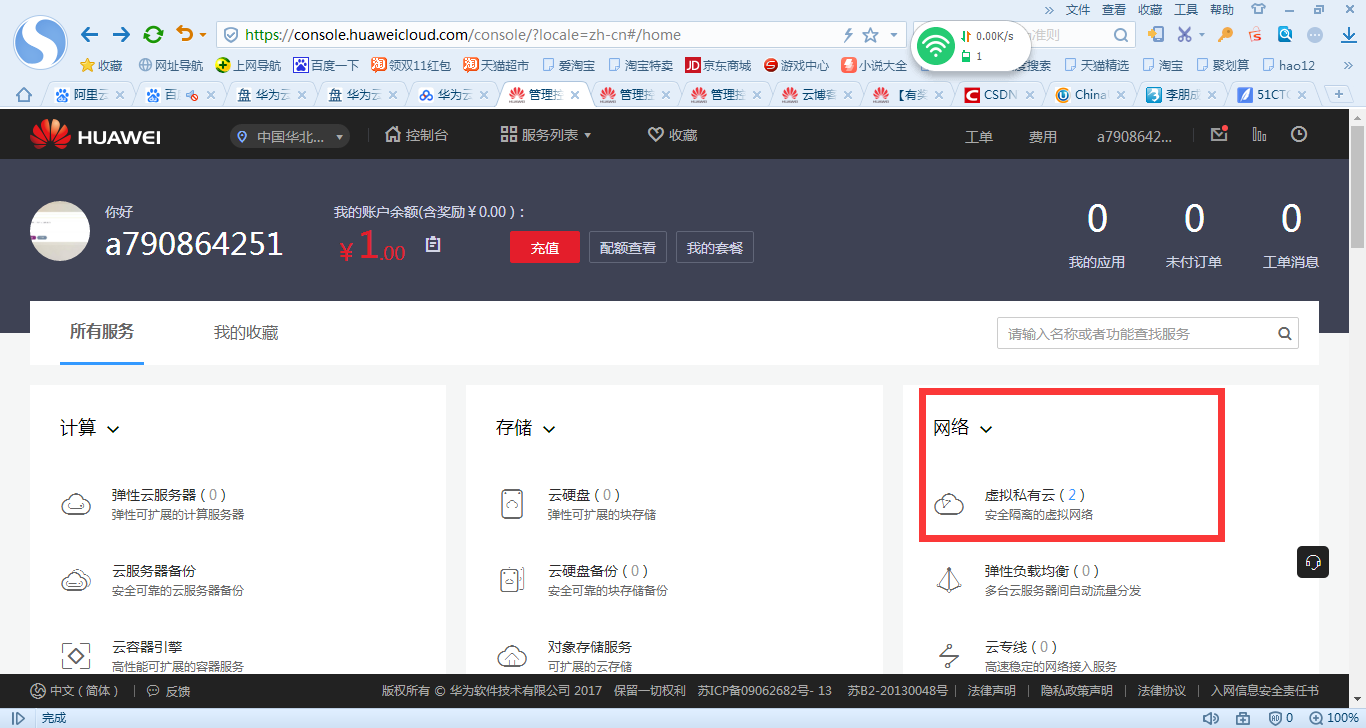The height and width of the screenshot is (728, 1366).
Task: Expand the 服务列表 service list dropdown
Action: [547, 135]
